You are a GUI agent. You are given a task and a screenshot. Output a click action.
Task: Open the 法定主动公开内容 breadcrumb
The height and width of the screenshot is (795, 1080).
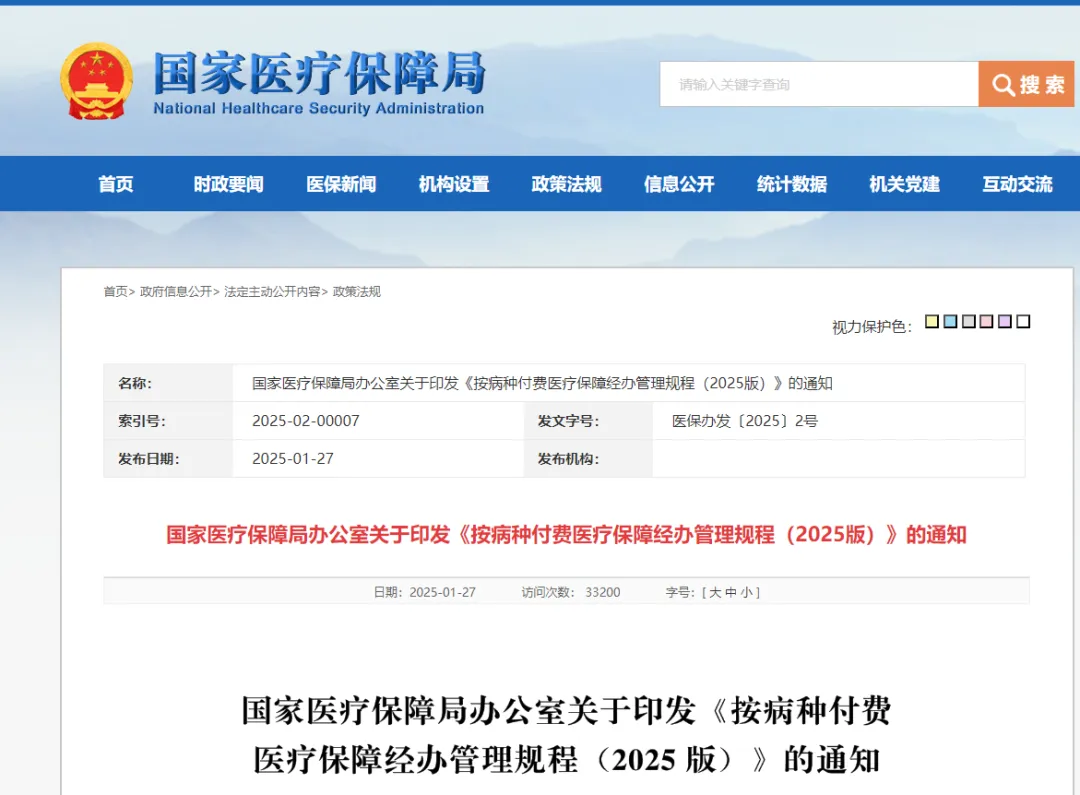coord(272,291)
